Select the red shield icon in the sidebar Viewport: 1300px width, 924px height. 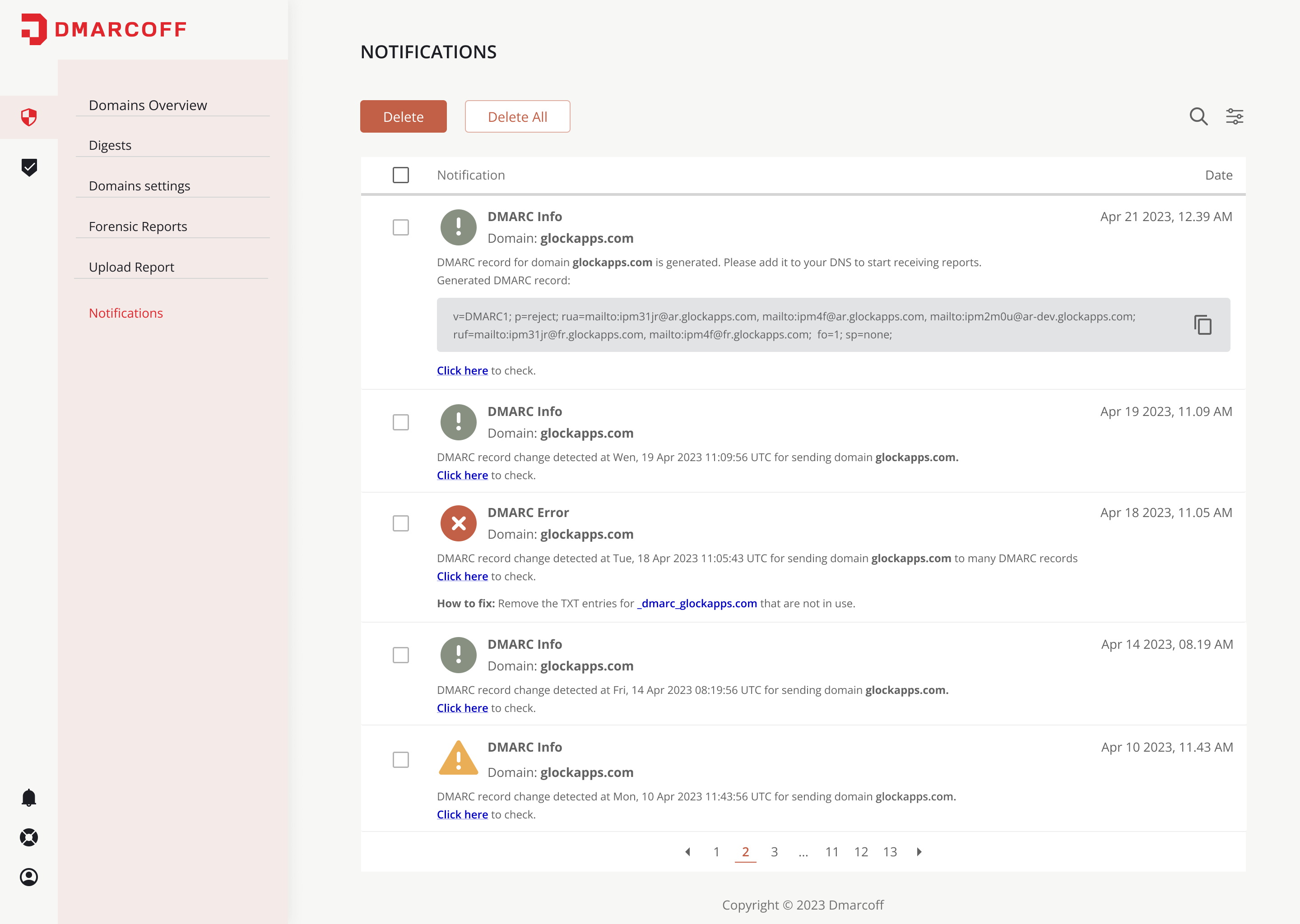tap(28, 117)
